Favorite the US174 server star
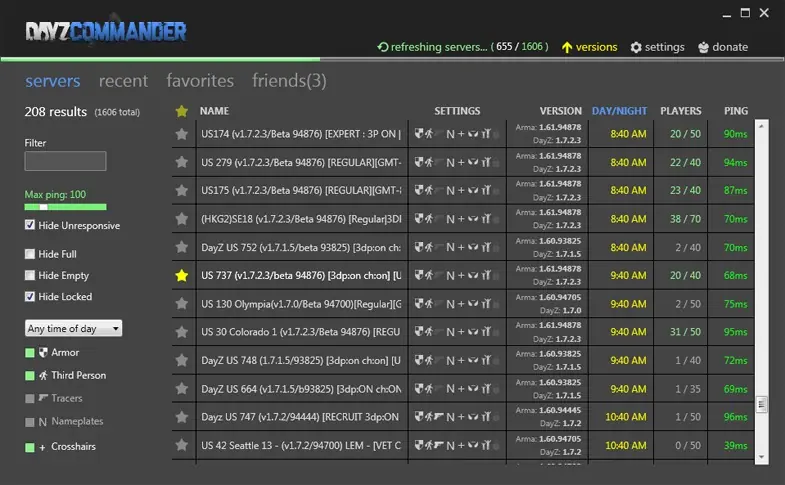 182,134
